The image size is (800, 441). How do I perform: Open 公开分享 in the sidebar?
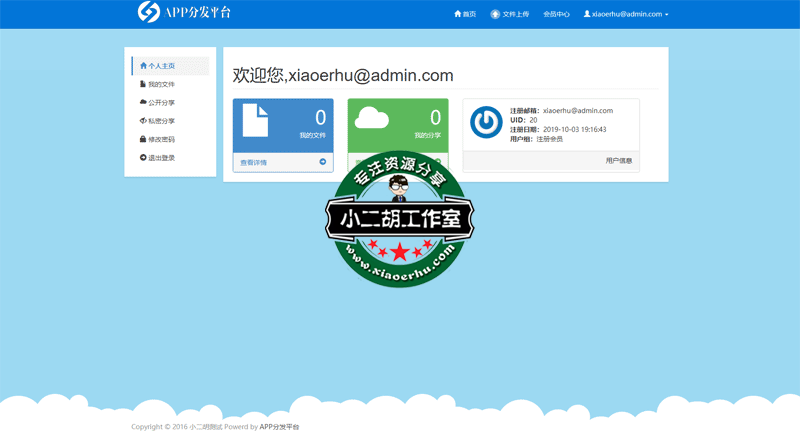pos(160,103)
